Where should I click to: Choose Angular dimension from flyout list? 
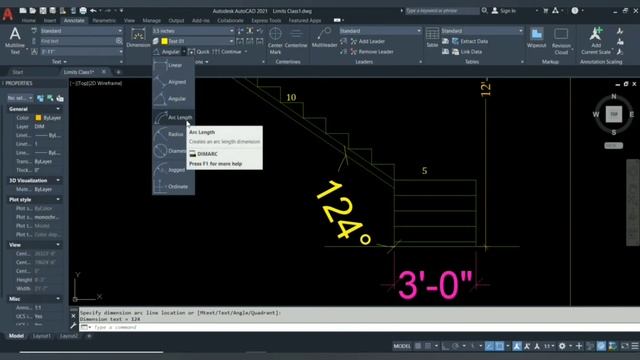[173, 99]
